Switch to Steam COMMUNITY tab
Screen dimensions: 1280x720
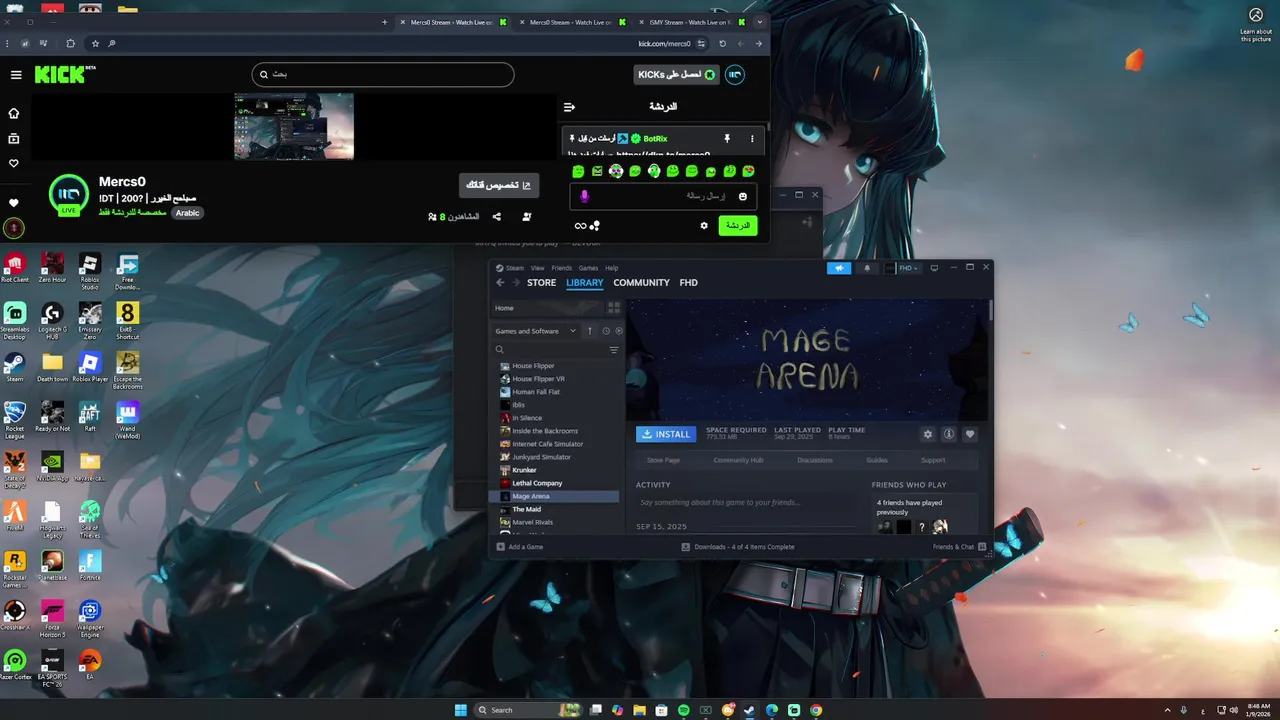(641, 283)
